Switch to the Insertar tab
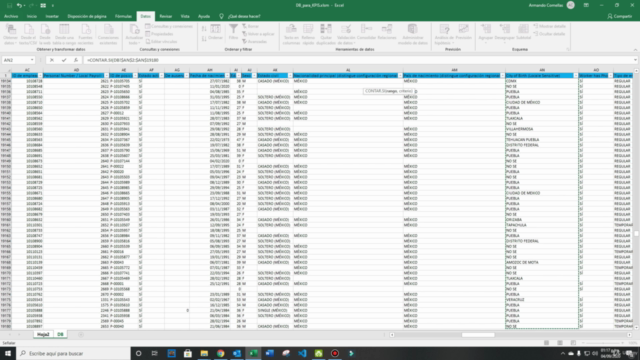 point(52,16)
